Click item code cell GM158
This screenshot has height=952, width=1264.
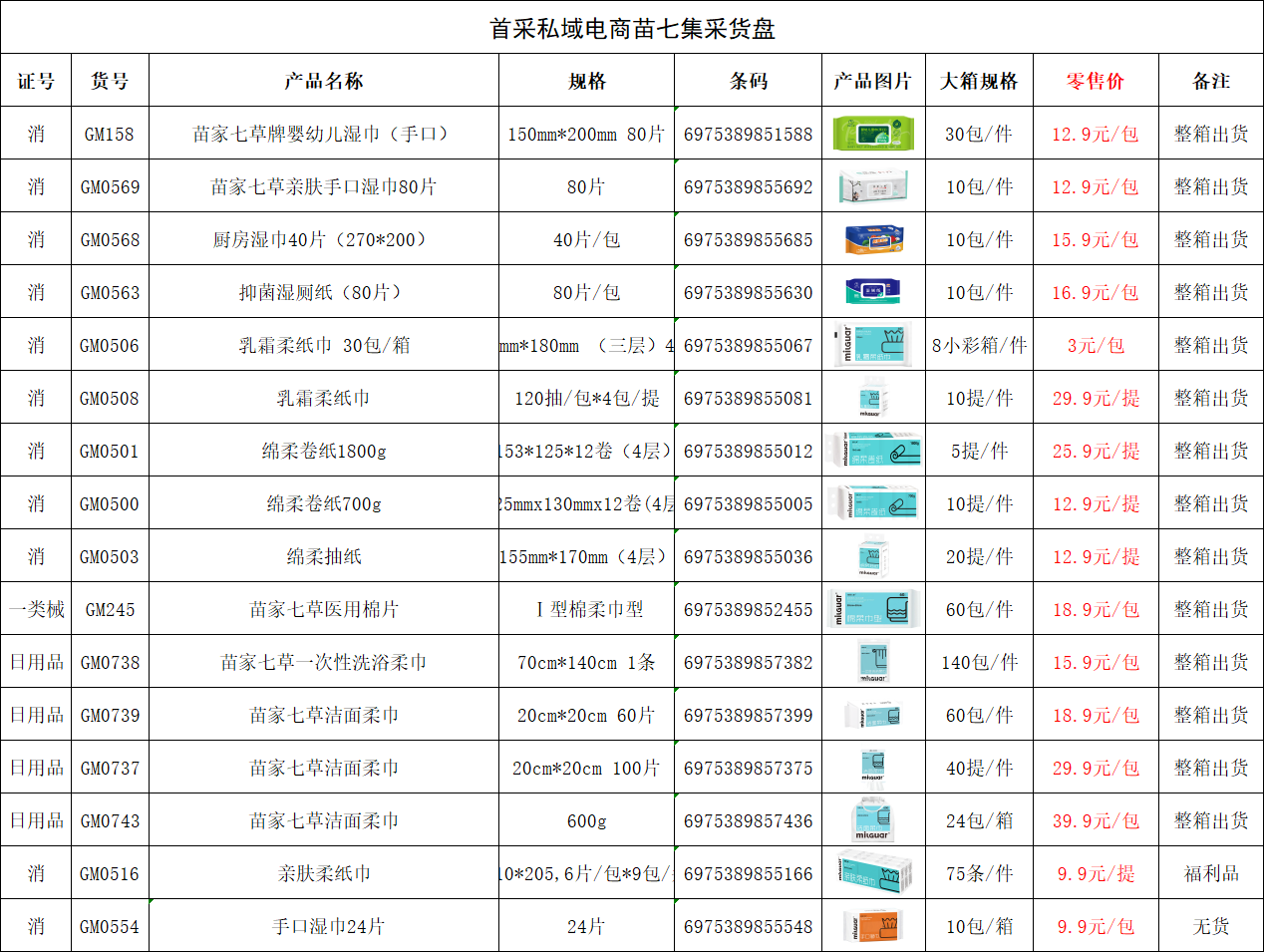pyautogui.click(x=110, y=134)
